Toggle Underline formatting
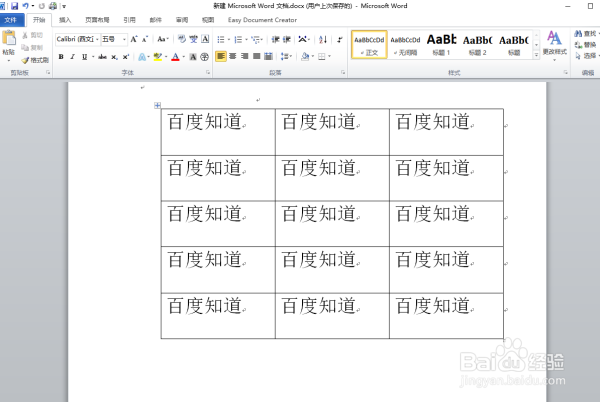Image resolution: width=600 pixels, height=402 pixels. (x=84, y=57)
